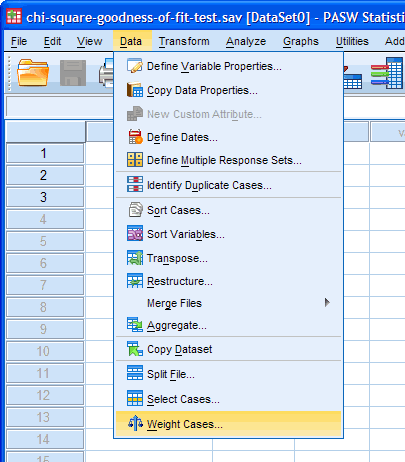Open the Utilities menu
Screen dimensions: 405x462
[352, 41]
